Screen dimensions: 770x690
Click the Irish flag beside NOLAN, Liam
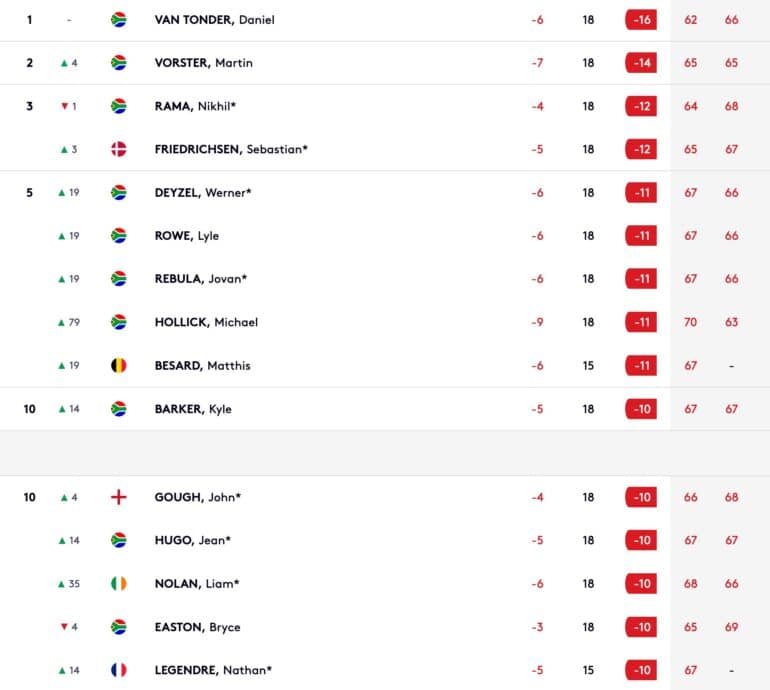118,583
